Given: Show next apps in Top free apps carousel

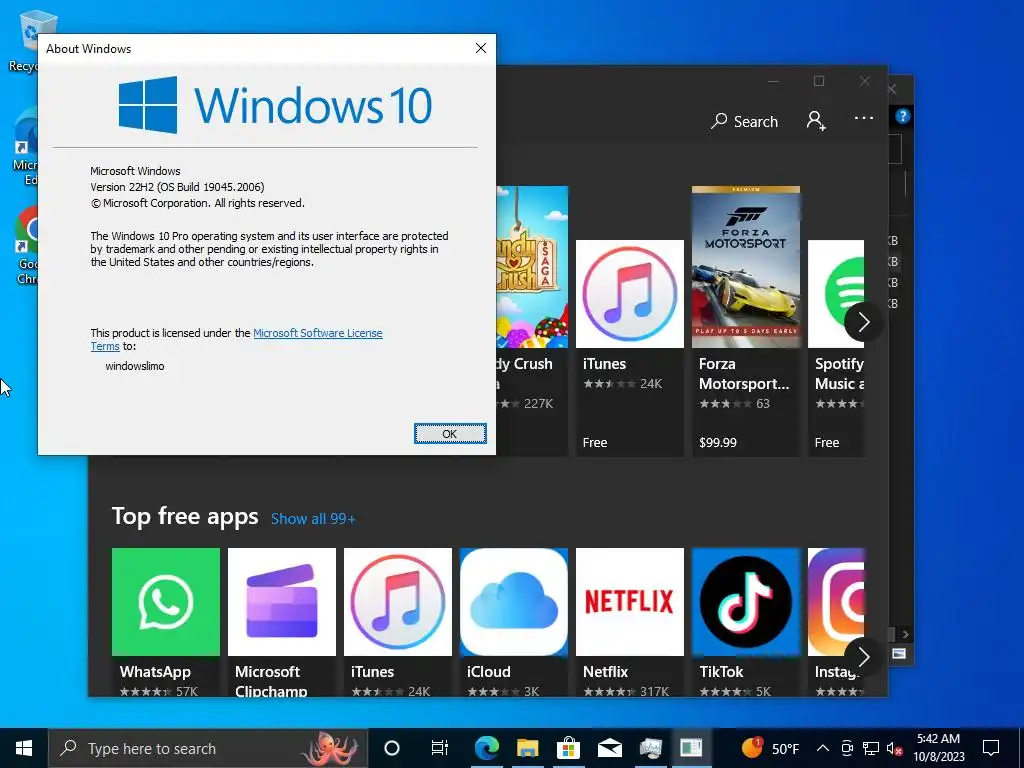Looking at the screenshot, I should tap(863, 656).
